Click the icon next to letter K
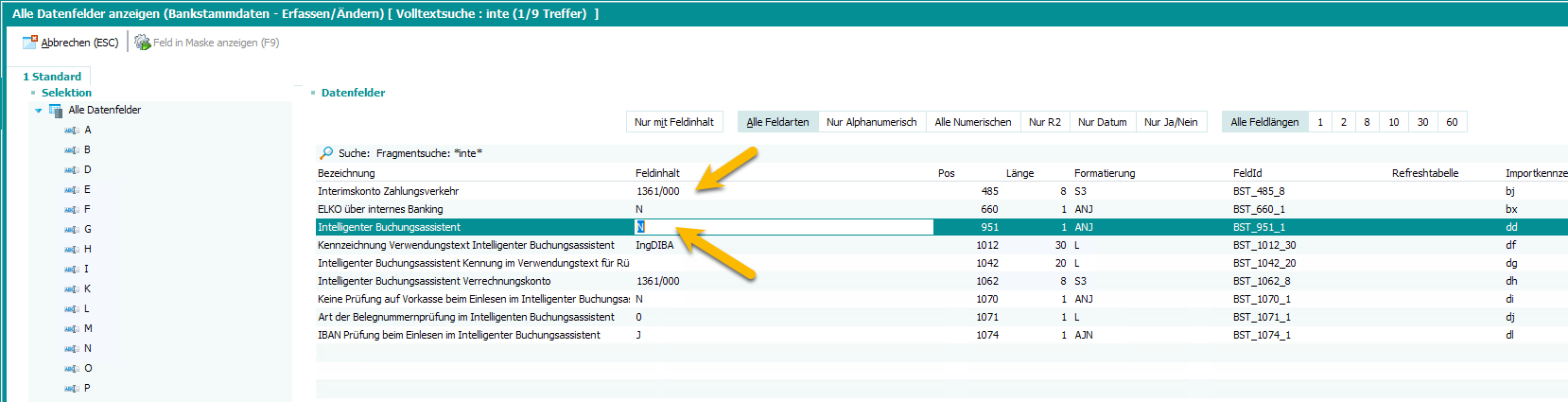Viewport: 1568px width, 402px height. (71, 289)
